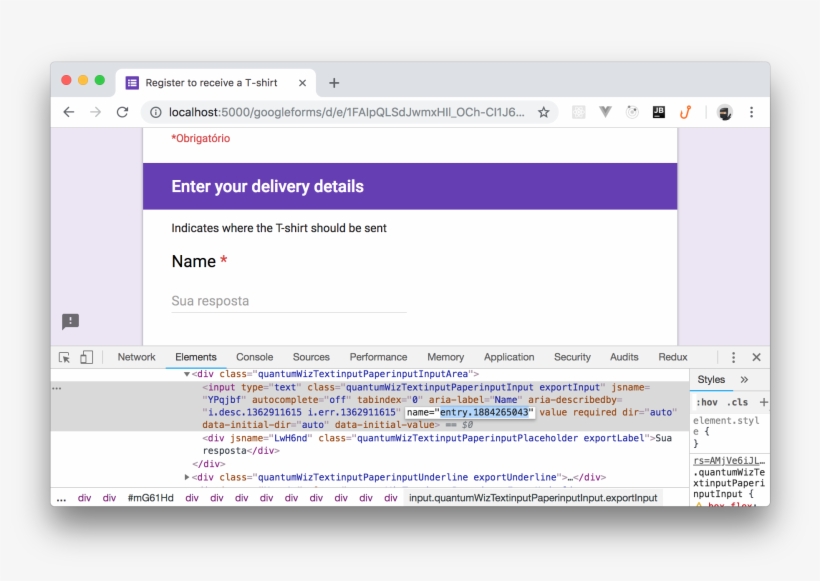Open Chrome's three-dot menu
Viewport: 820px width, 581px height.
coord(751,112)
